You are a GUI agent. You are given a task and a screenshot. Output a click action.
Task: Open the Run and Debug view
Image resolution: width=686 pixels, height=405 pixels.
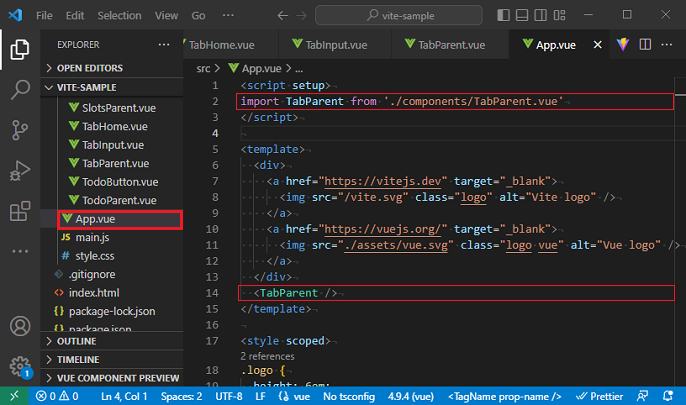(x=20, y=171)
